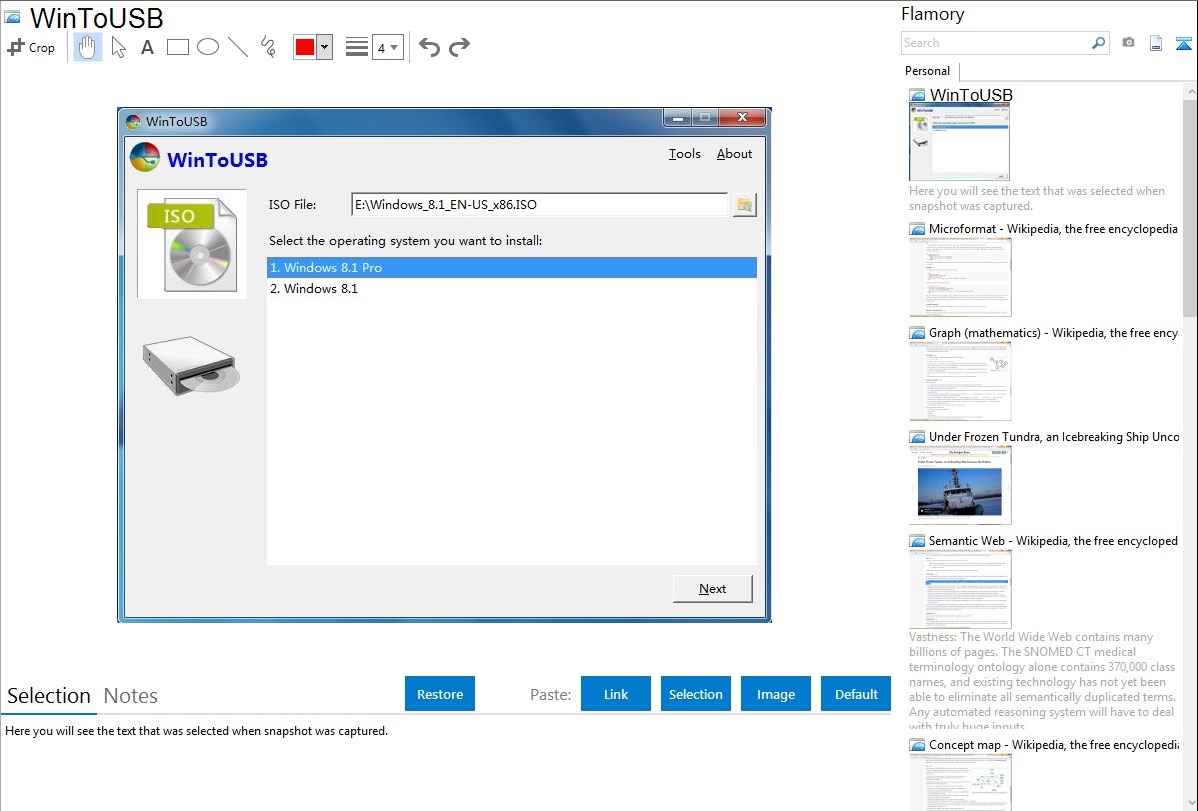Select 2. Windows 8.1 entry
The image size is (1198, 811).
(512, 289)
